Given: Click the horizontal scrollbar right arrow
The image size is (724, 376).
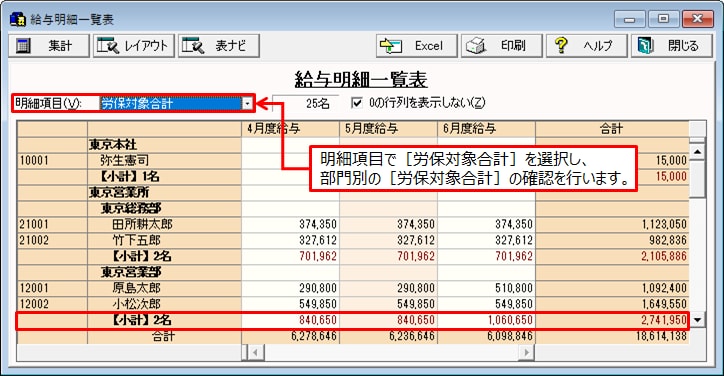Looking at the screenshot, I should pyautogui.click(x=525, y=353).
